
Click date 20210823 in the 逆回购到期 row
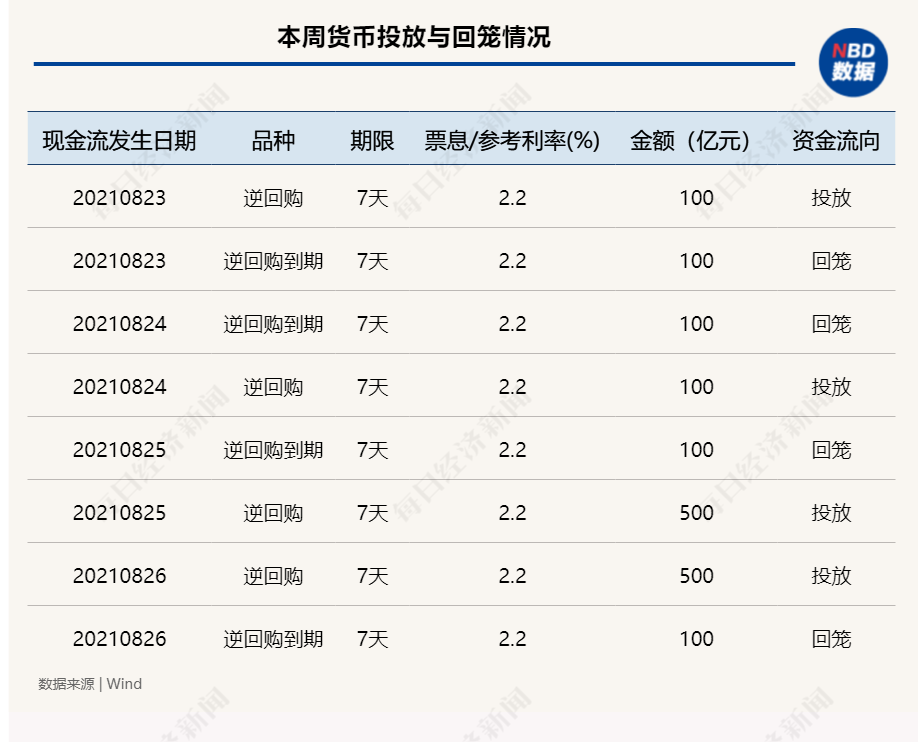[x=119, y=261]
